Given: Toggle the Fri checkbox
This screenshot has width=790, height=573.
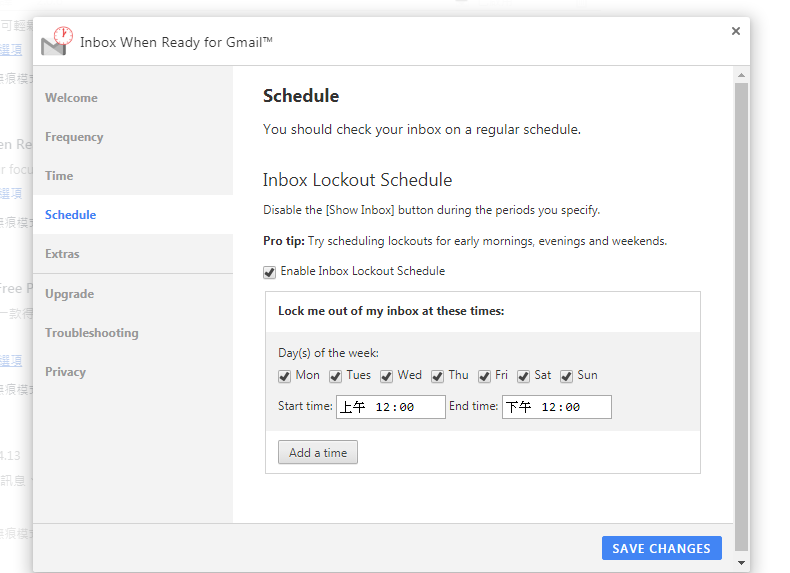Looking at the screenshot, I should coord(485,376).
